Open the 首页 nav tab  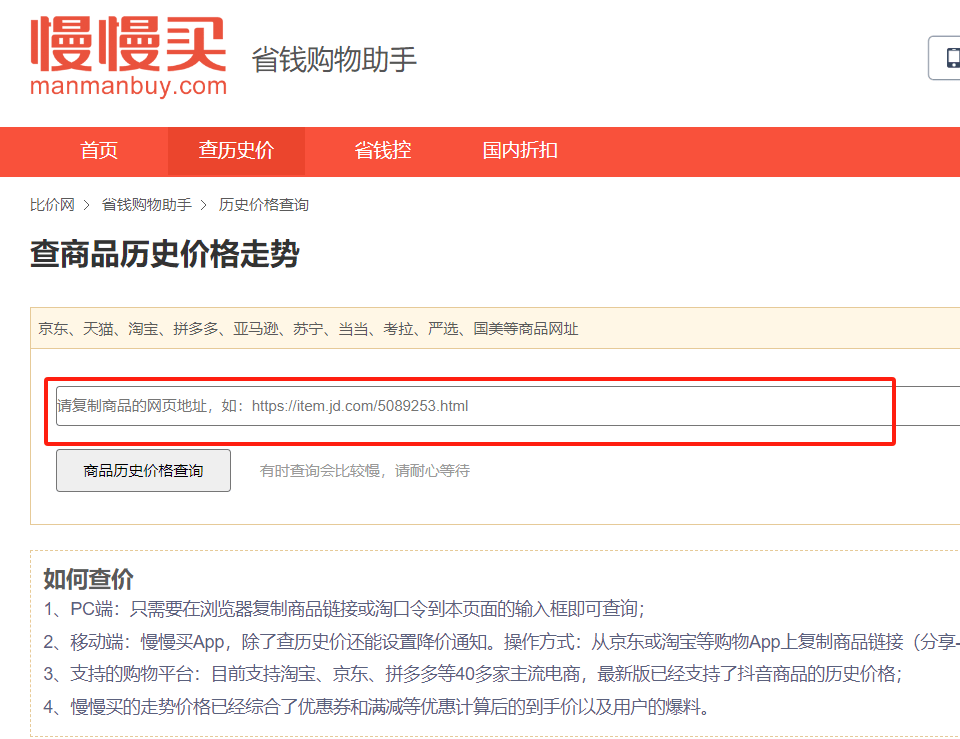tap(99, 151)
